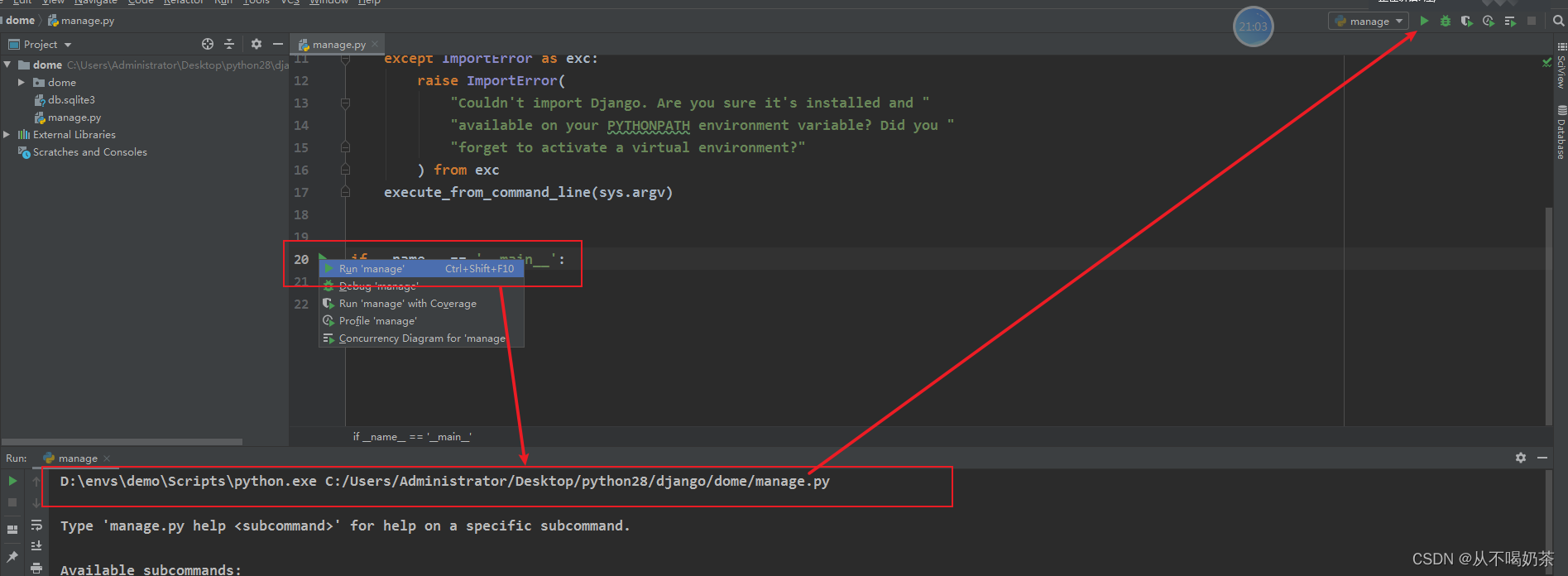
Task: Choose Run 'manage' with Coverage
Action: 421,303
